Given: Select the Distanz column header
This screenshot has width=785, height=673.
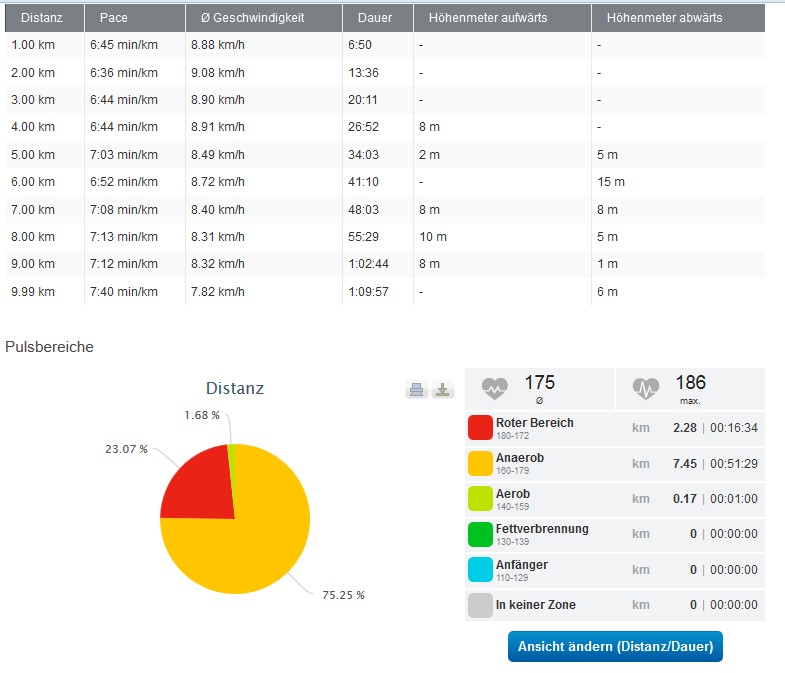Looking at the screenshot, I should (x=38, y=18).
